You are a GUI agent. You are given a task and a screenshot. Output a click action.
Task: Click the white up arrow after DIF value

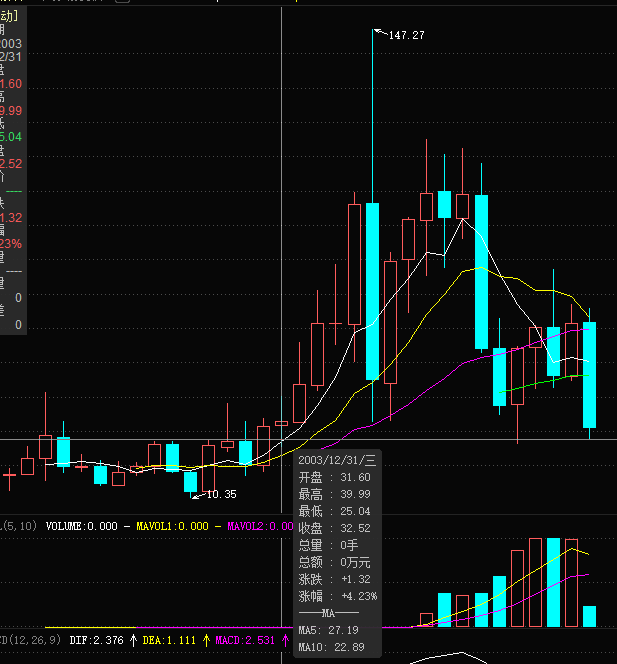click(x=133, y=640)
